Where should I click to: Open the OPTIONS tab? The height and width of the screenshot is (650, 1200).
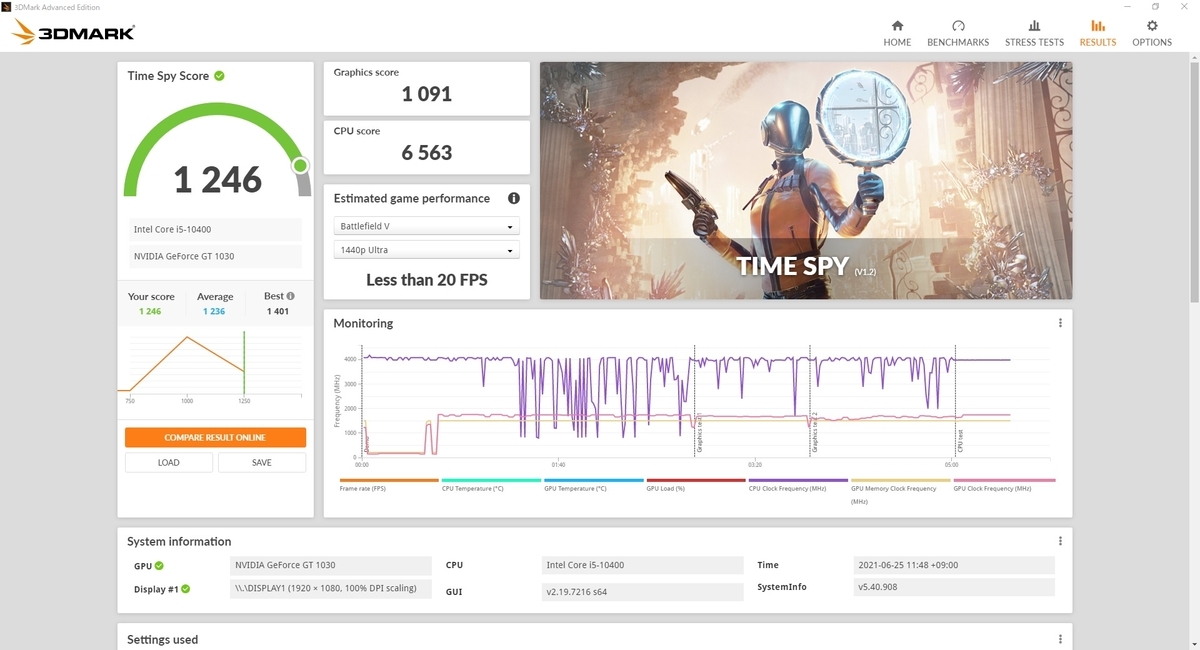pyautogui.click(x=1152, y=33)
